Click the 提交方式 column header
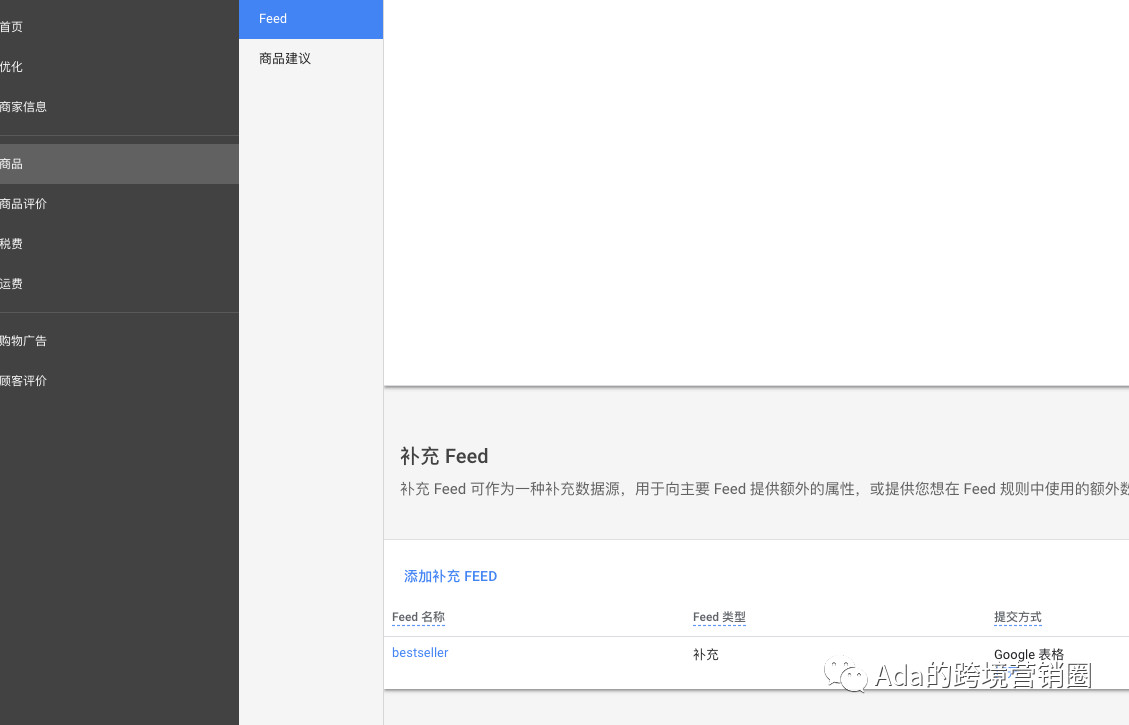Image resolution: width=1129 pixels, height=725 pixels. tap(1017, 617)
